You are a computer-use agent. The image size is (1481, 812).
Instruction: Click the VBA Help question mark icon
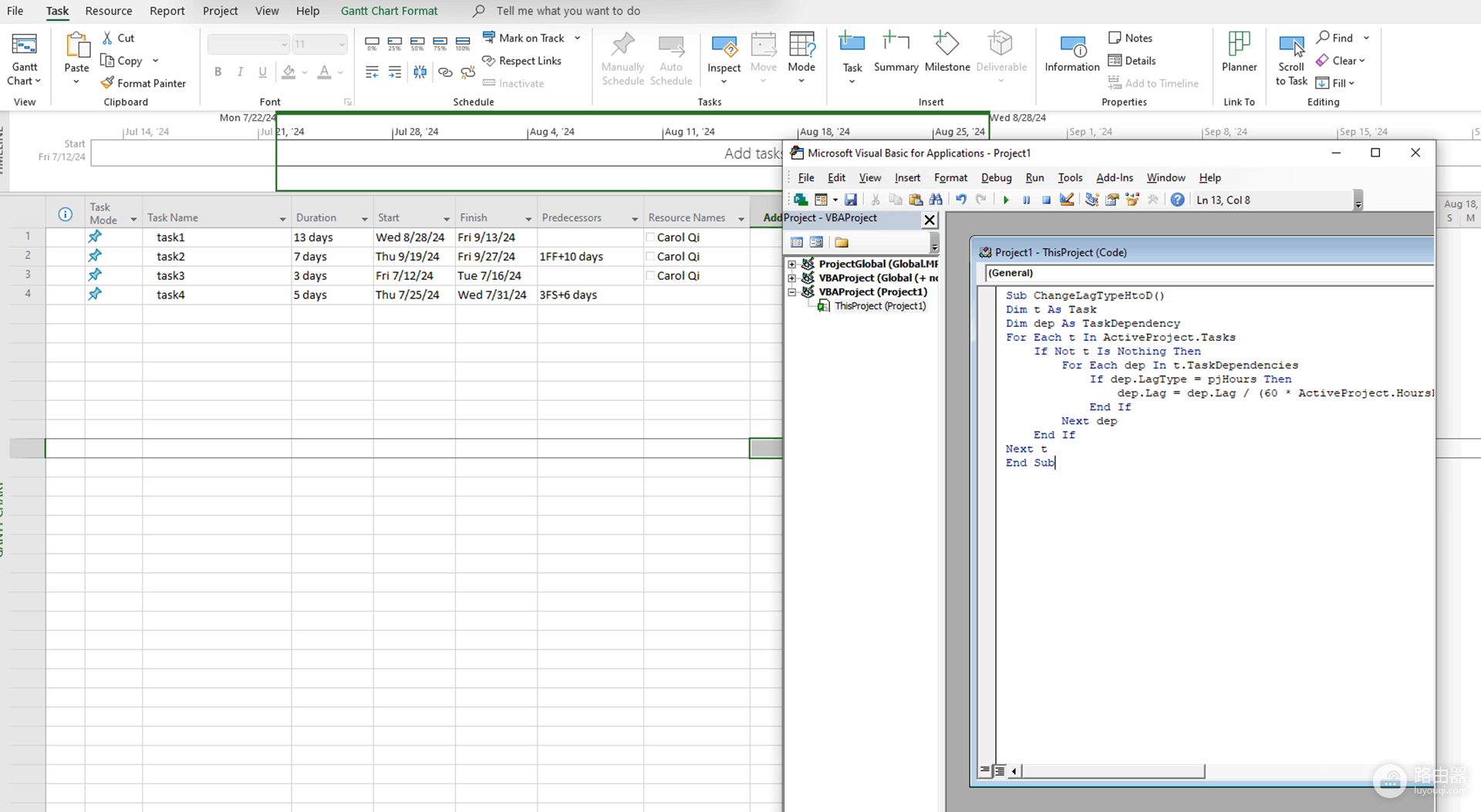(x=1177, y=200)
